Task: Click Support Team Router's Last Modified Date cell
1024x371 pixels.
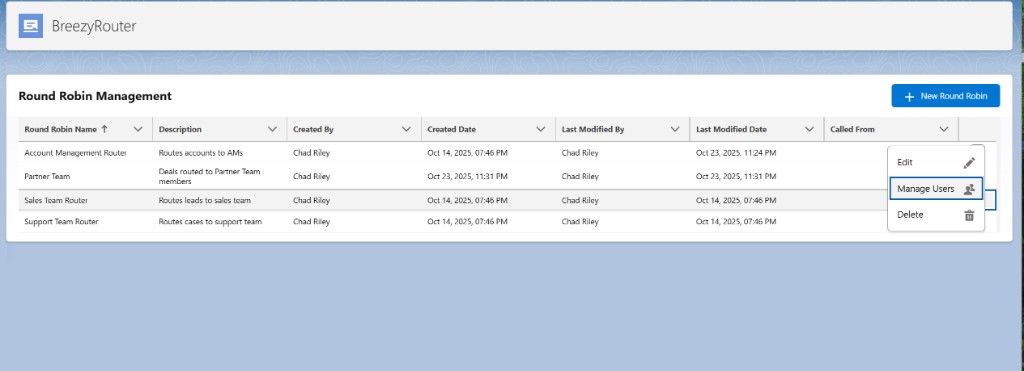Action: pyautogui.click(x=736, y=222)
